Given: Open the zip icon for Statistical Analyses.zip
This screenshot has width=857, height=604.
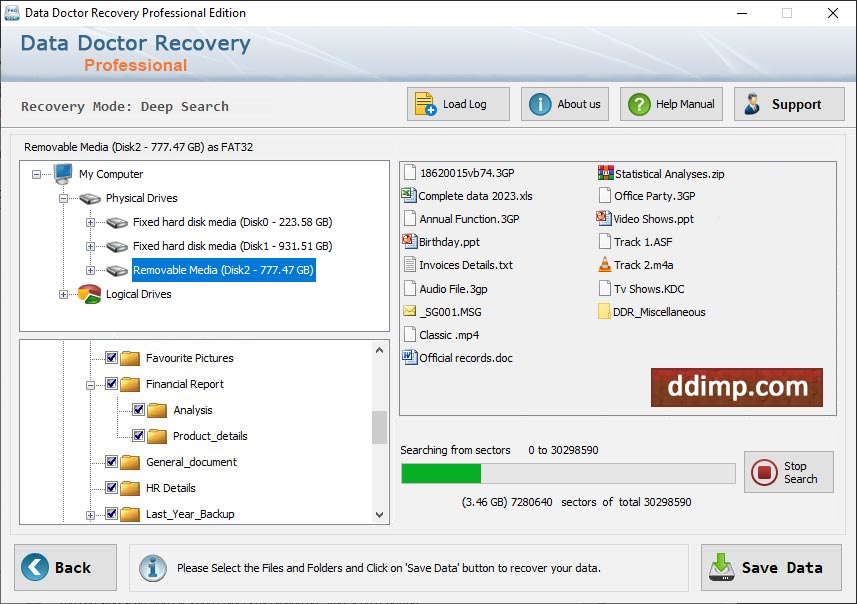Looking at the screenshot, I should pos(604,173).
